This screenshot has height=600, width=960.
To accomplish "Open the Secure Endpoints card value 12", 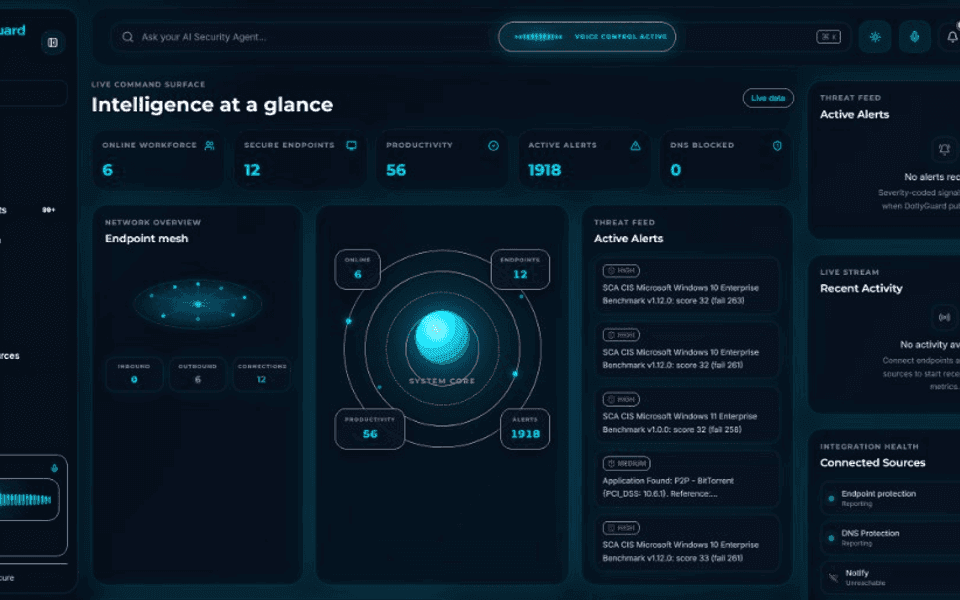I will tap(252, 170).
